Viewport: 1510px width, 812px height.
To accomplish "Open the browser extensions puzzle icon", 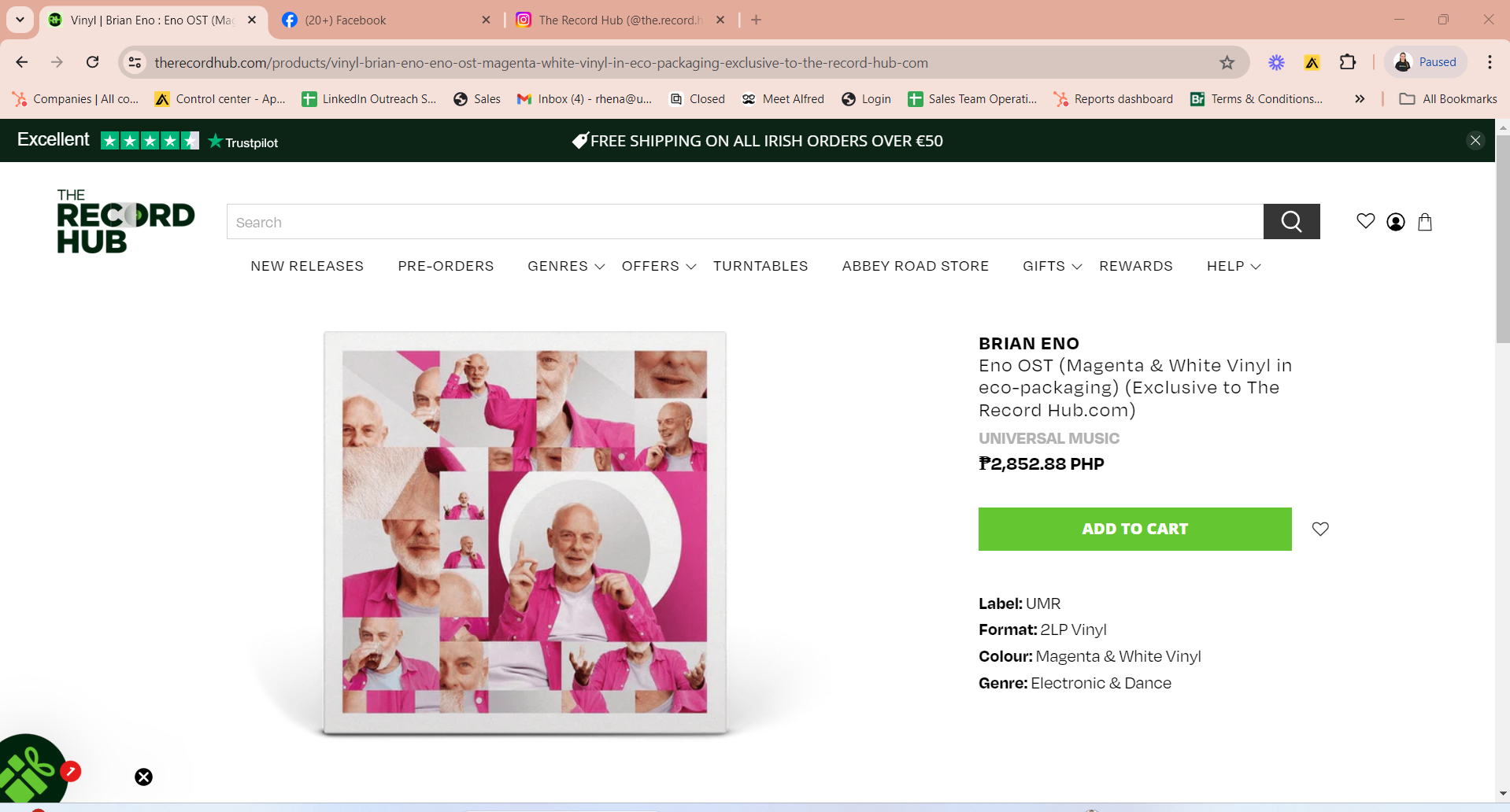I will tap(1348, 62).
